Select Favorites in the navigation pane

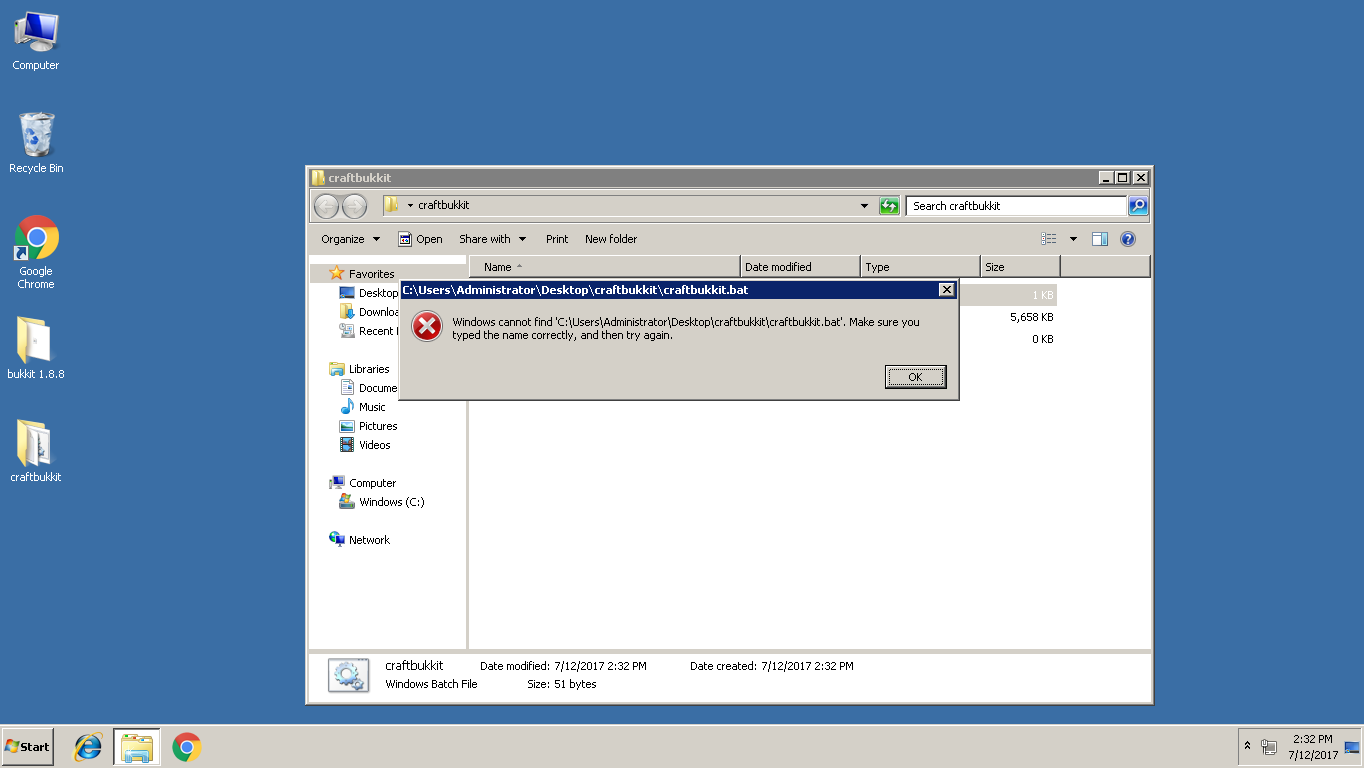tap(371, 274)
